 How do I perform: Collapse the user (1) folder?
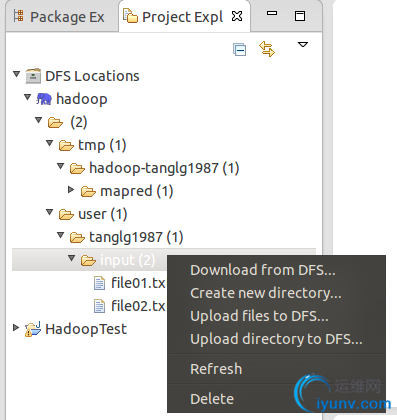pyautogui.click(x=50, y=212)
